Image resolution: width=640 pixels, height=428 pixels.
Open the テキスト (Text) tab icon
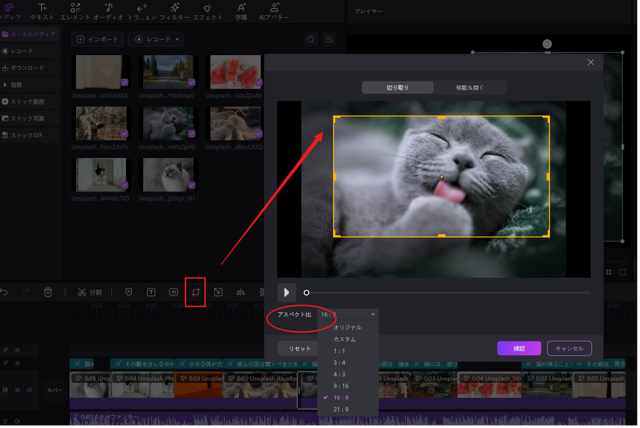click(x=43, y=11)
